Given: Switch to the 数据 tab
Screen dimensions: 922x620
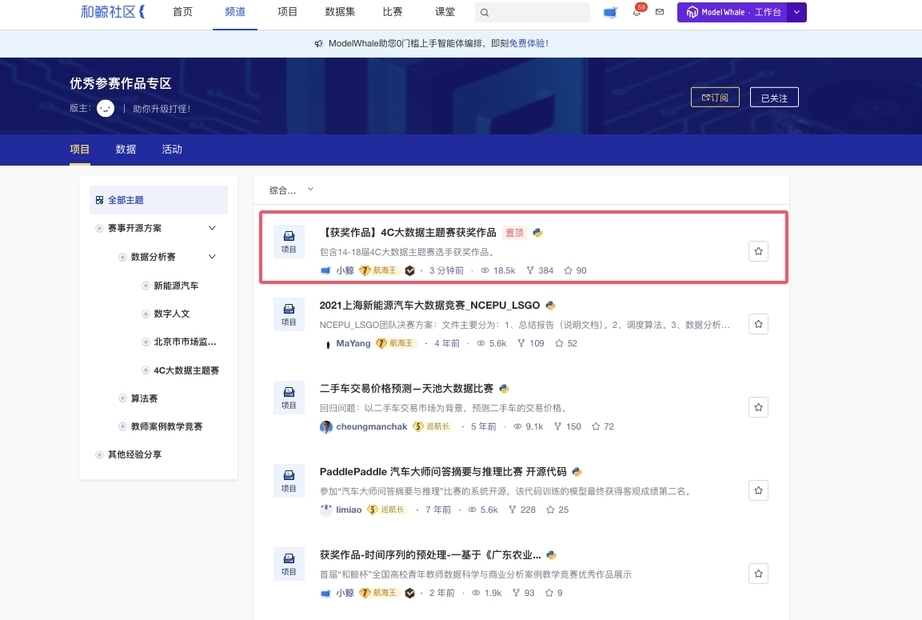Looking at the screenshot, I should pos(126,149).
